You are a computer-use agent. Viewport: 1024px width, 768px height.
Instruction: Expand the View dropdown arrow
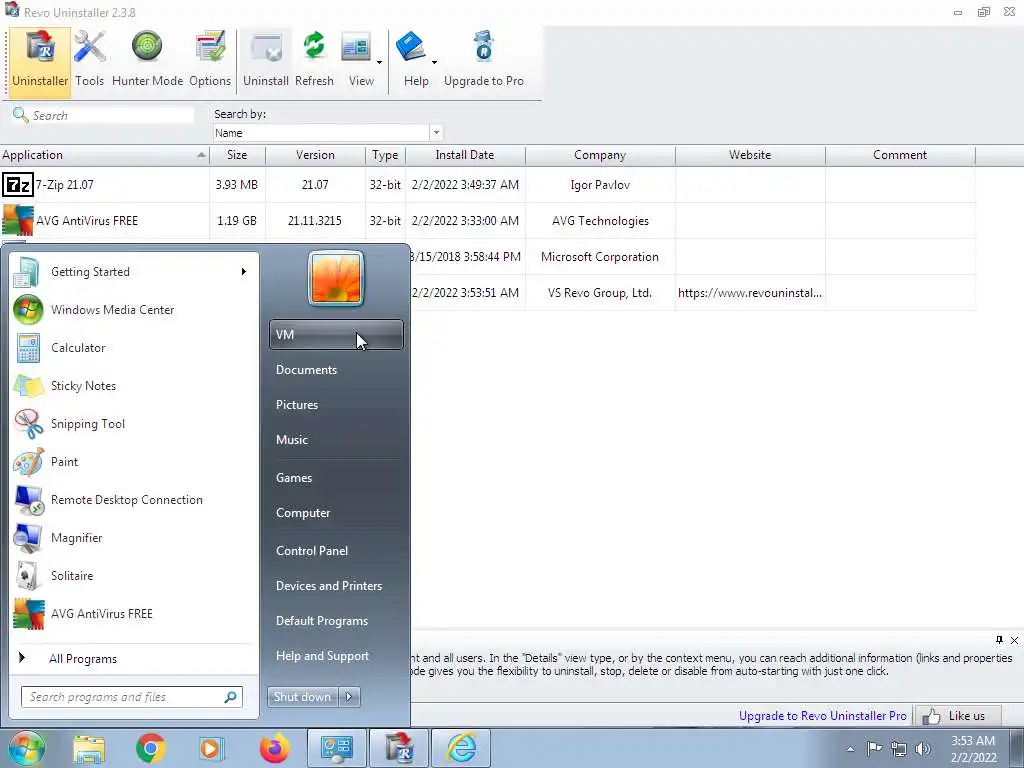pos(379,63)
